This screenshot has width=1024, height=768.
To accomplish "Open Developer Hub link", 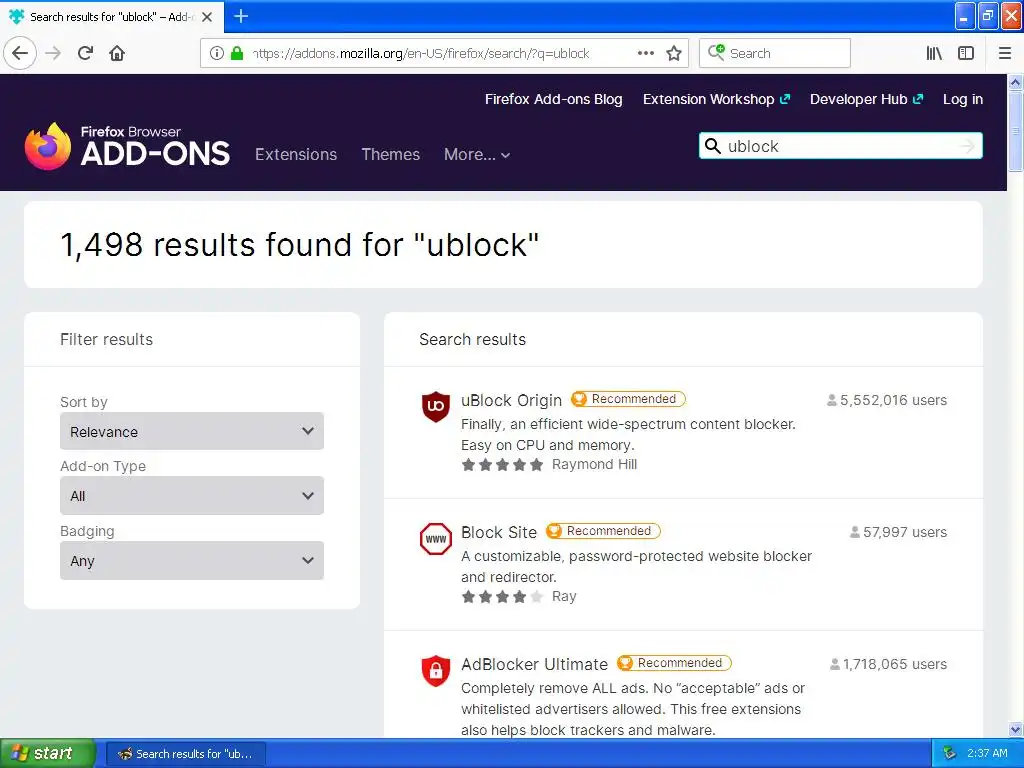I will [867, 99].
